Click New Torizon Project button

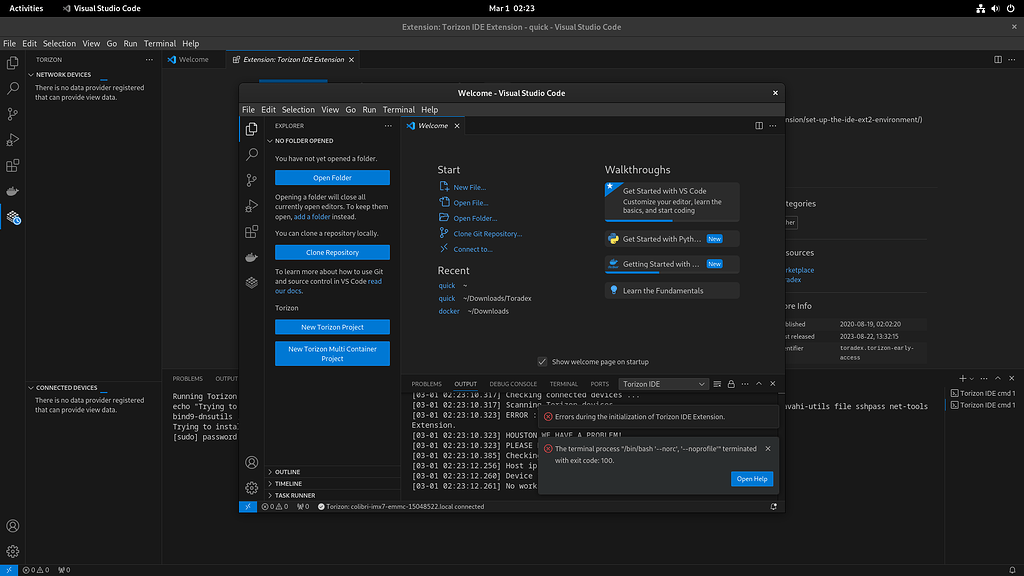click(x=332, y=327)
